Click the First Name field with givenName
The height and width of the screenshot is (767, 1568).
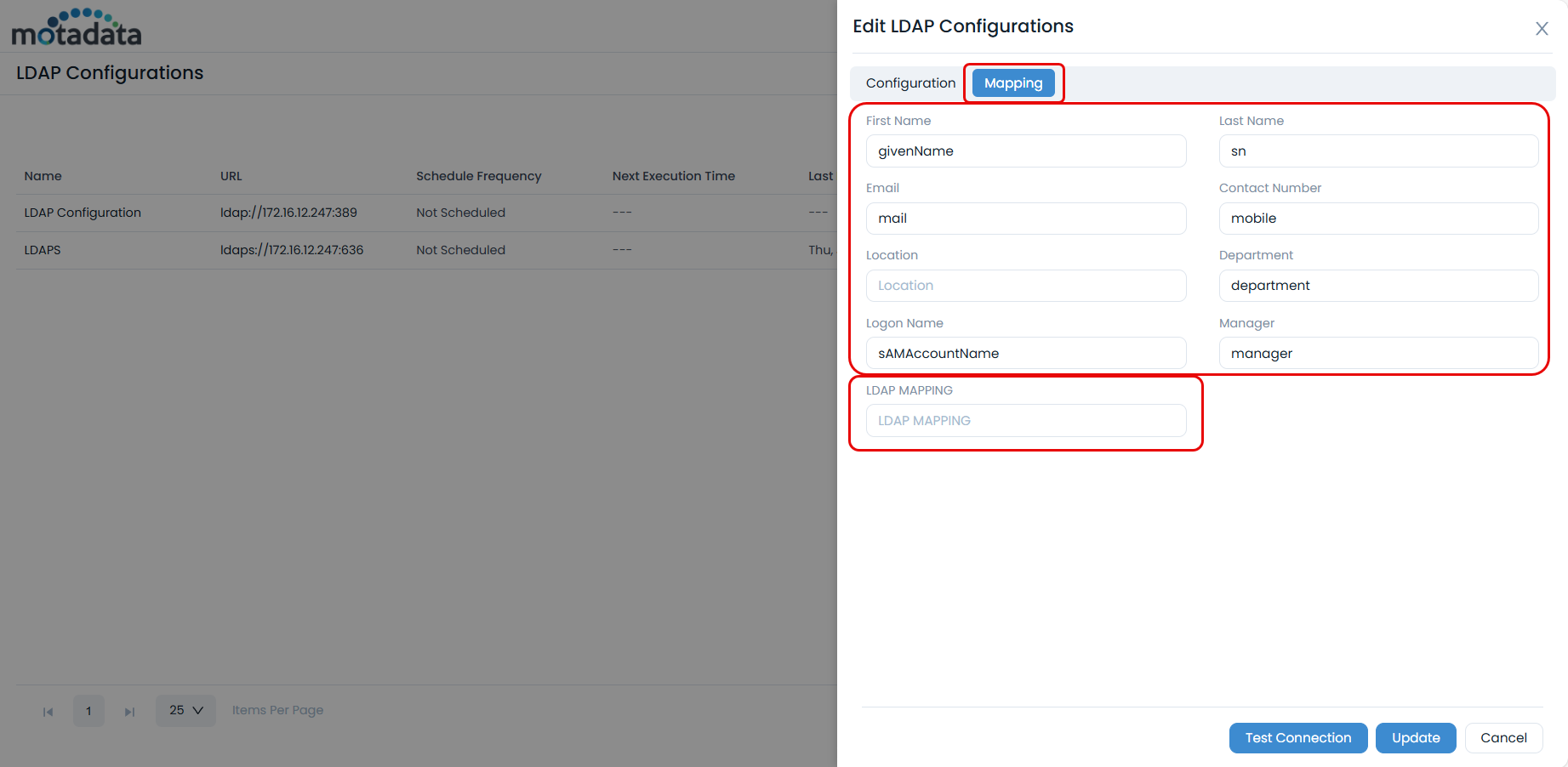pos(1025,151)
